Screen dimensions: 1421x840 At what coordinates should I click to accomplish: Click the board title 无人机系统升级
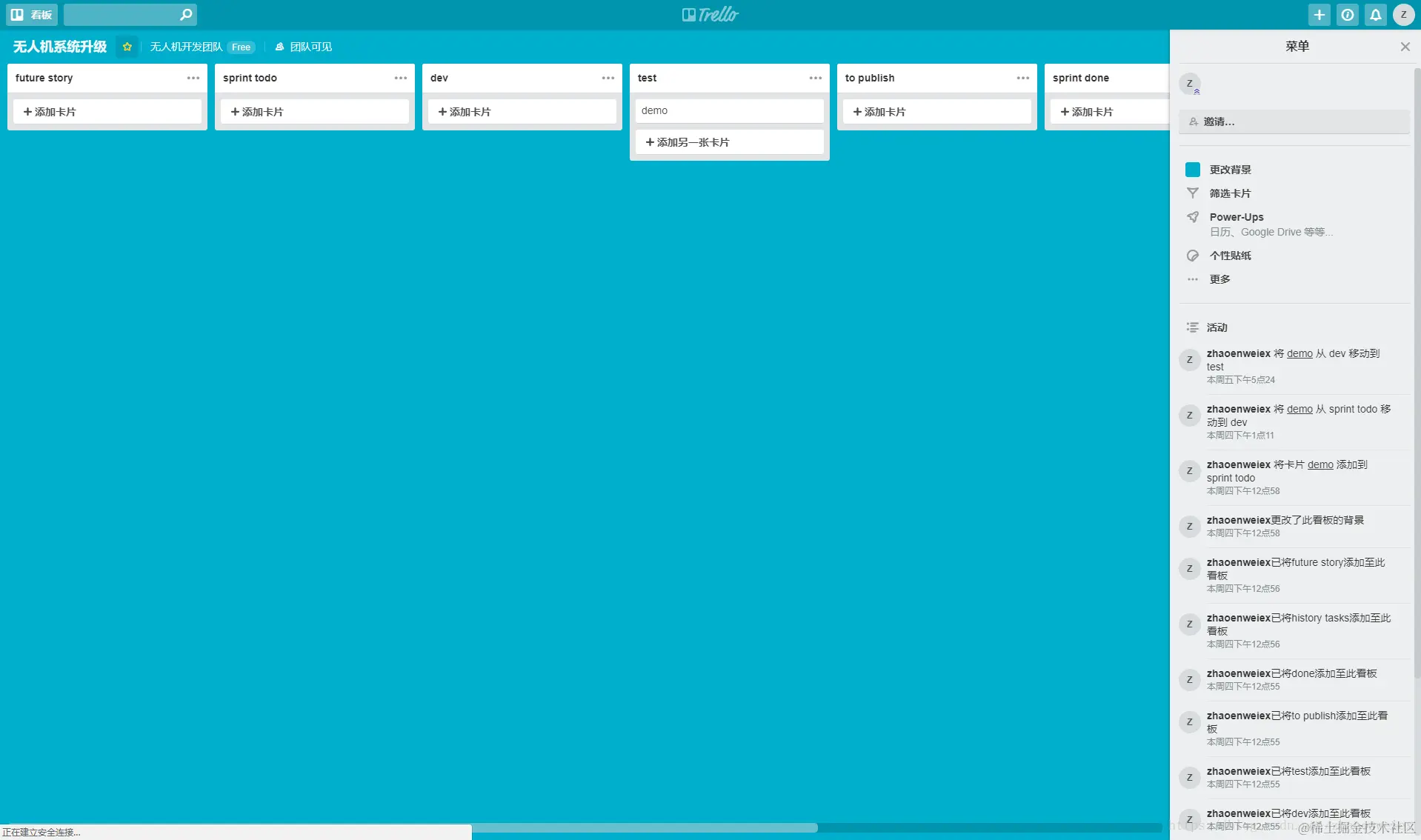[60, 47]
